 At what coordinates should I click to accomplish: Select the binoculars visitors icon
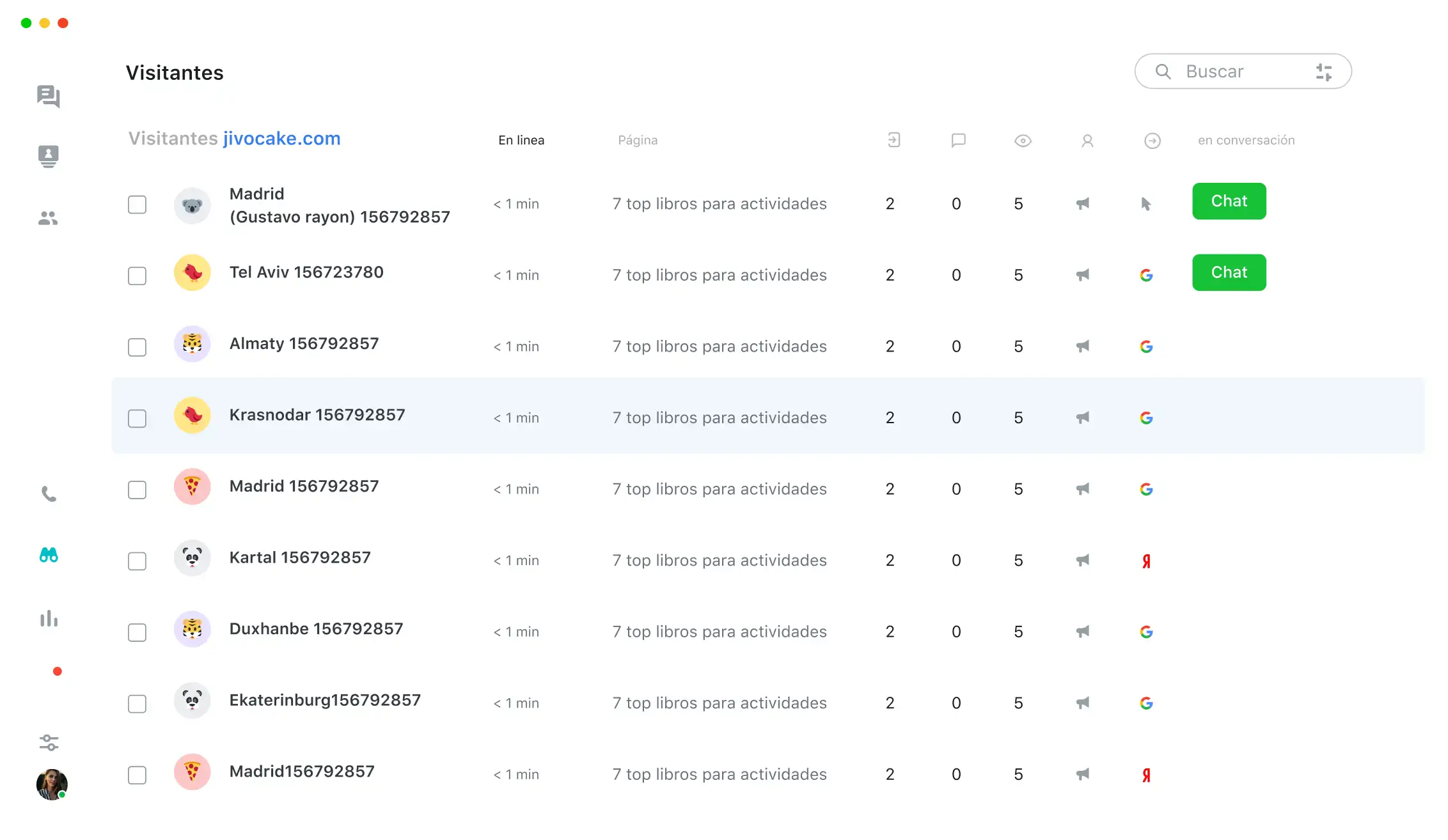click(49, 555)
